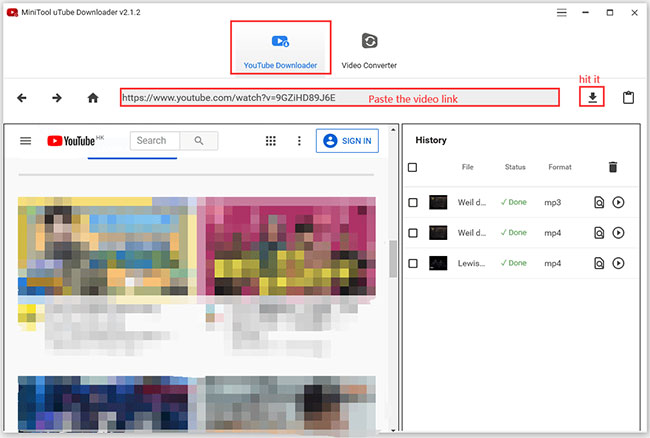Switch to the Video Converter tab
The height and width of the screenshot is (438, 650).
pyautogui.click(x=369, y=51)
